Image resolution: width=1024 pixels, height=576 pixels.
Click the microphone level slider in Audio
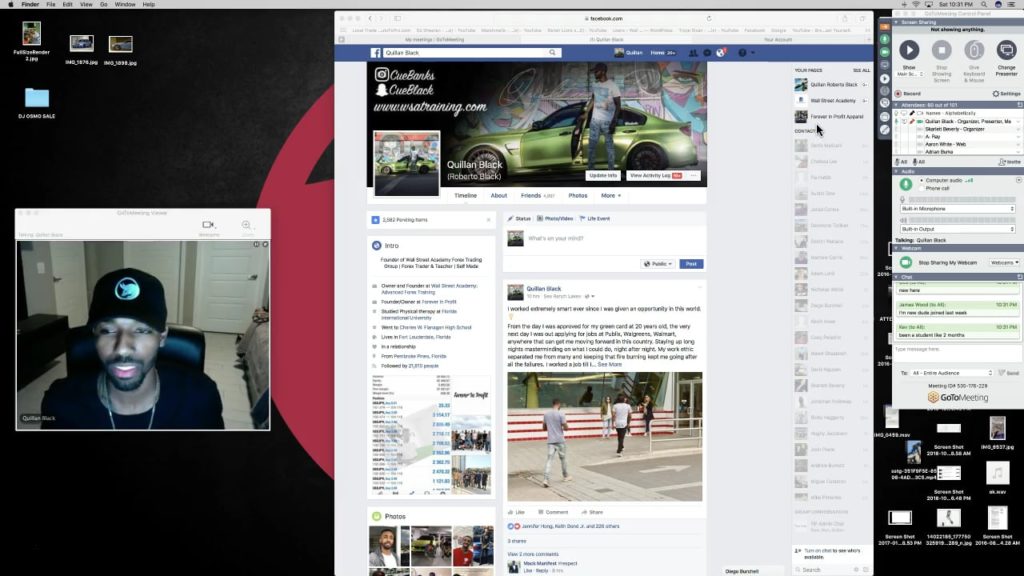(960, 200)
